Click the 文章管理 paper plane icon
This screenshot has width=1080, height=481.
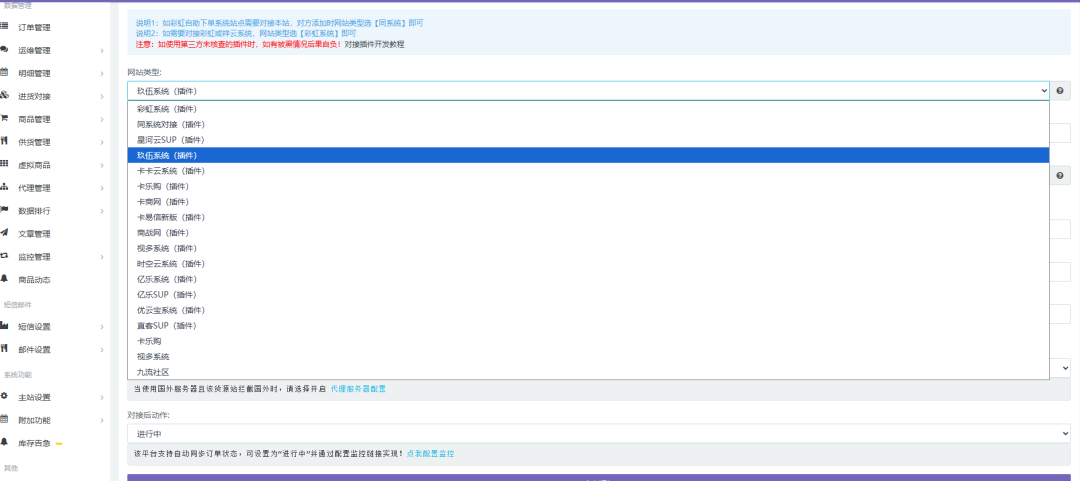point(5,233)
